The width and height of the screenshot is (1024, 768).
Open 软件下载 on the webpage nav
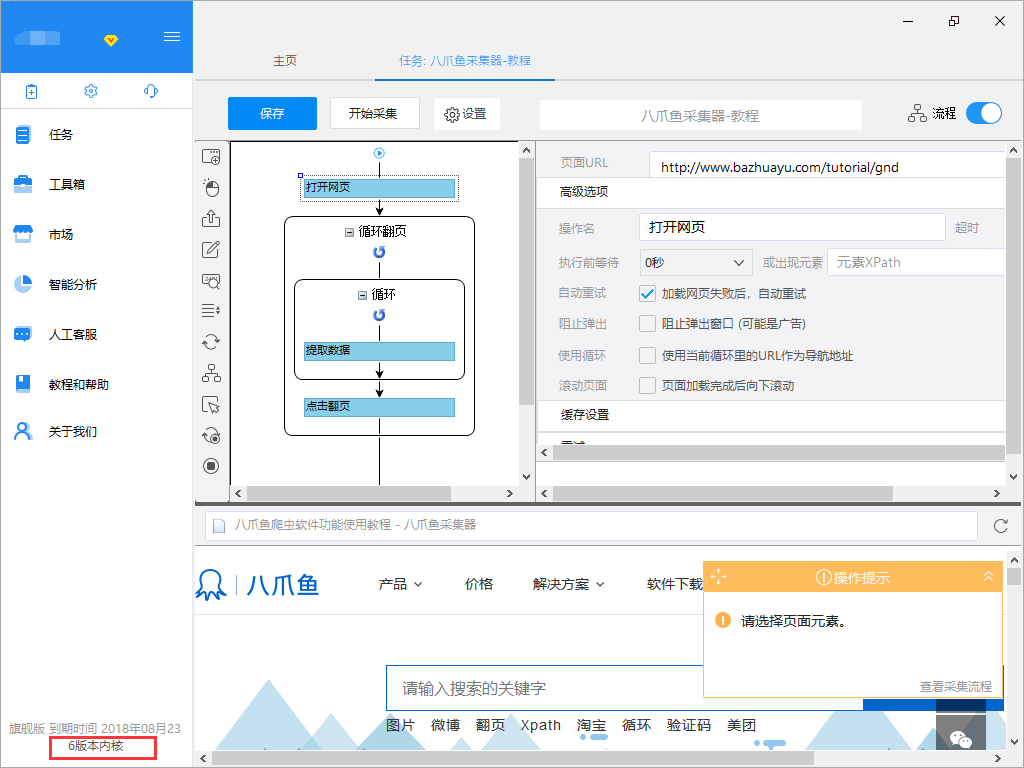675,584
